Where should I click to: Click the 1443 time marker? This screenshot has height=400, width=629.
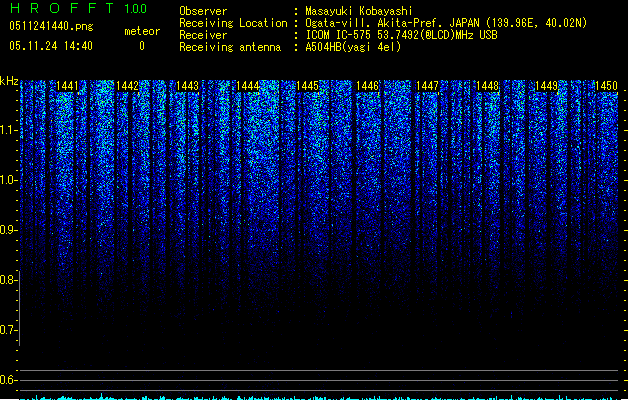pyautogui.click(x=187, y=86)
